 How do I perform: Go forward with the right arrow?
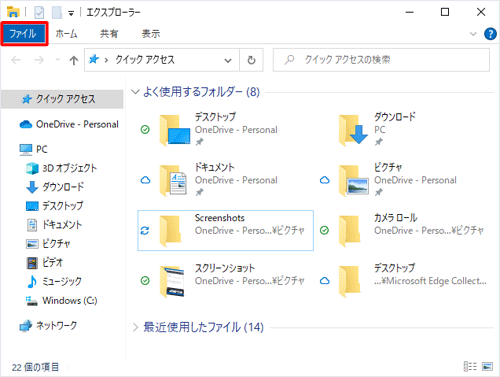pos(39,60)
